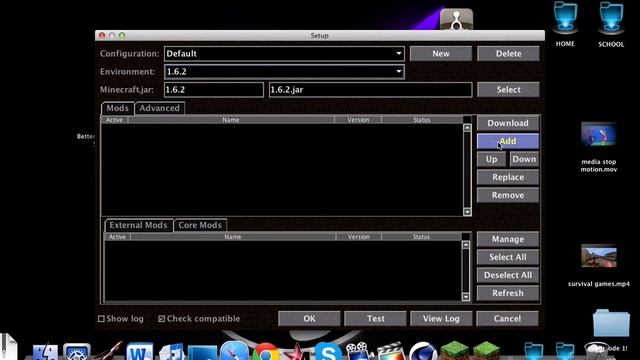This screenshot has height=360, width=640.
Task: Open Safari from the dock
Action: coord(234,351)
